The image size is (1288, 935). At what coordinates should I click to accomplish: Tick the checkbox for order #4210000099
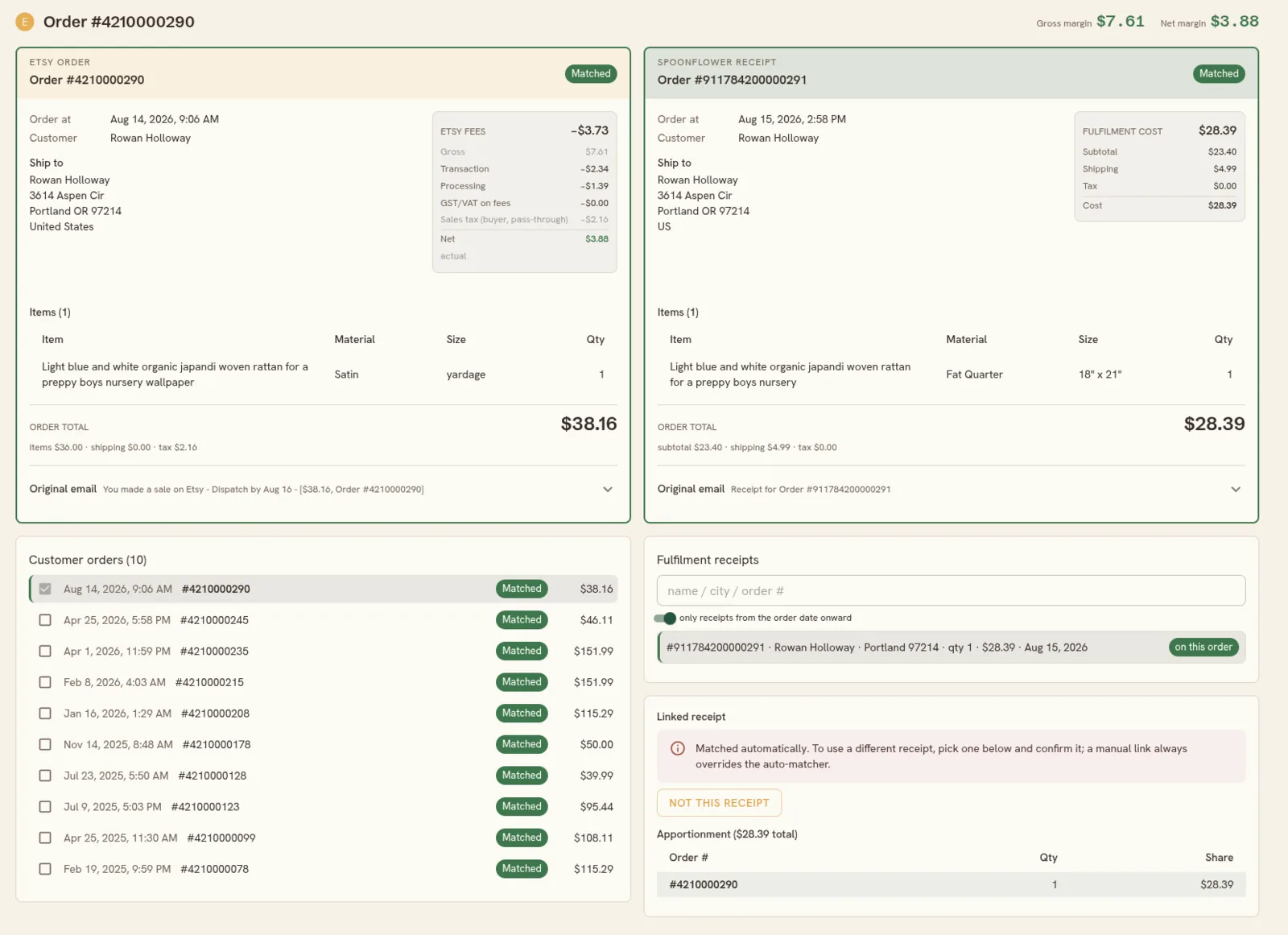coord(45,838)
